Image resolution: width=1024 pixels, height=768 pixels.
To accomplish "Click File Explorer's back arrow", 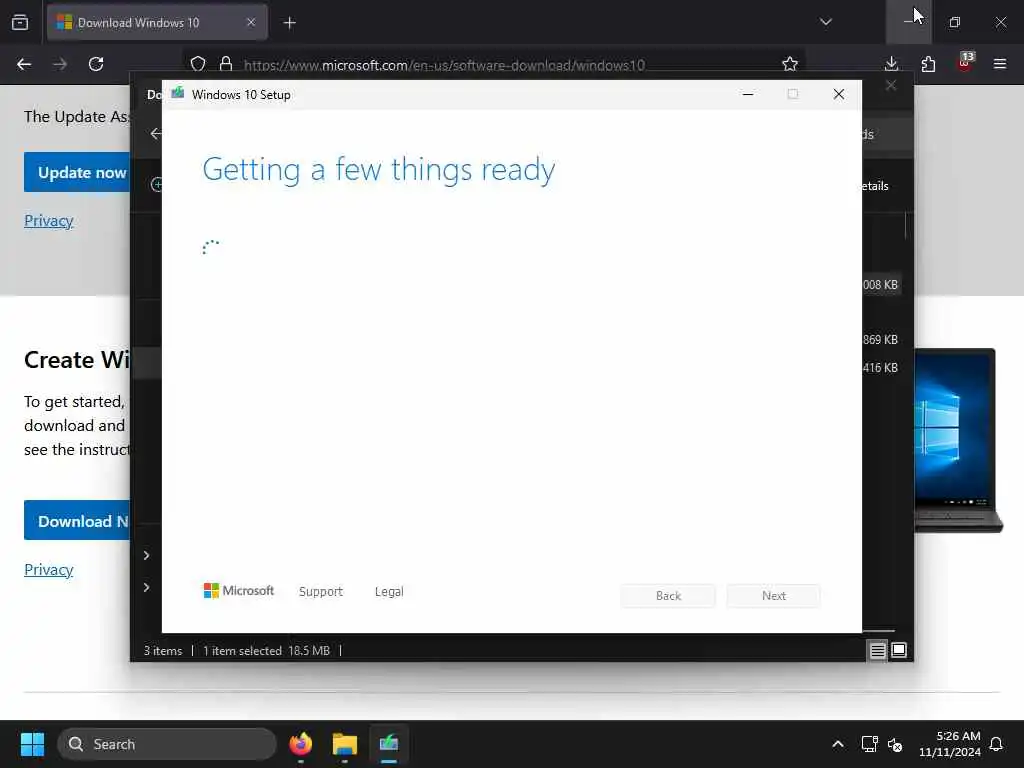I will pyautogui.click(x=155, y=134).
